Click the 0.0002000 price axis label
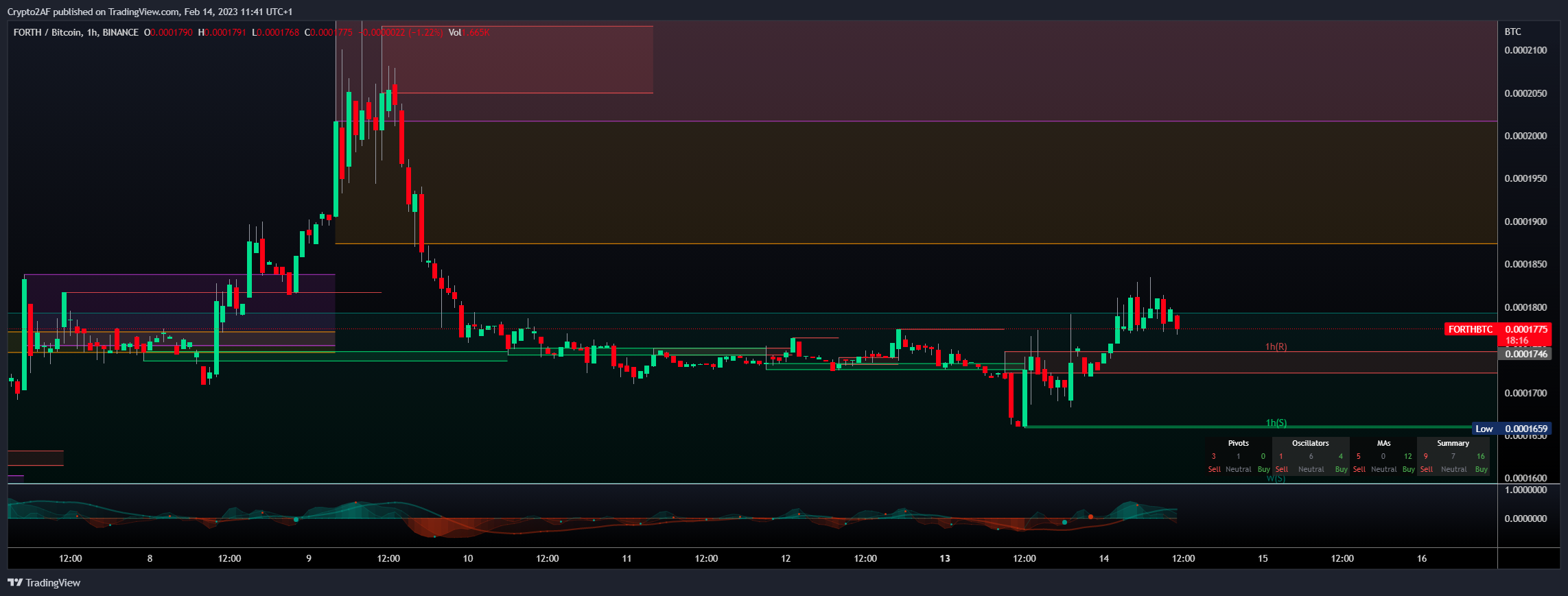 click(1525, 136)
